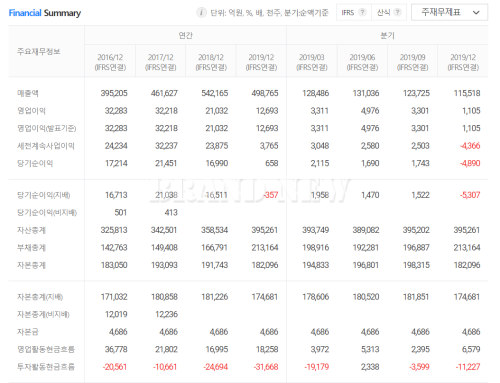Click the 183,050 total equity value
Screen dimensions: 500x383
click(114, 265)
